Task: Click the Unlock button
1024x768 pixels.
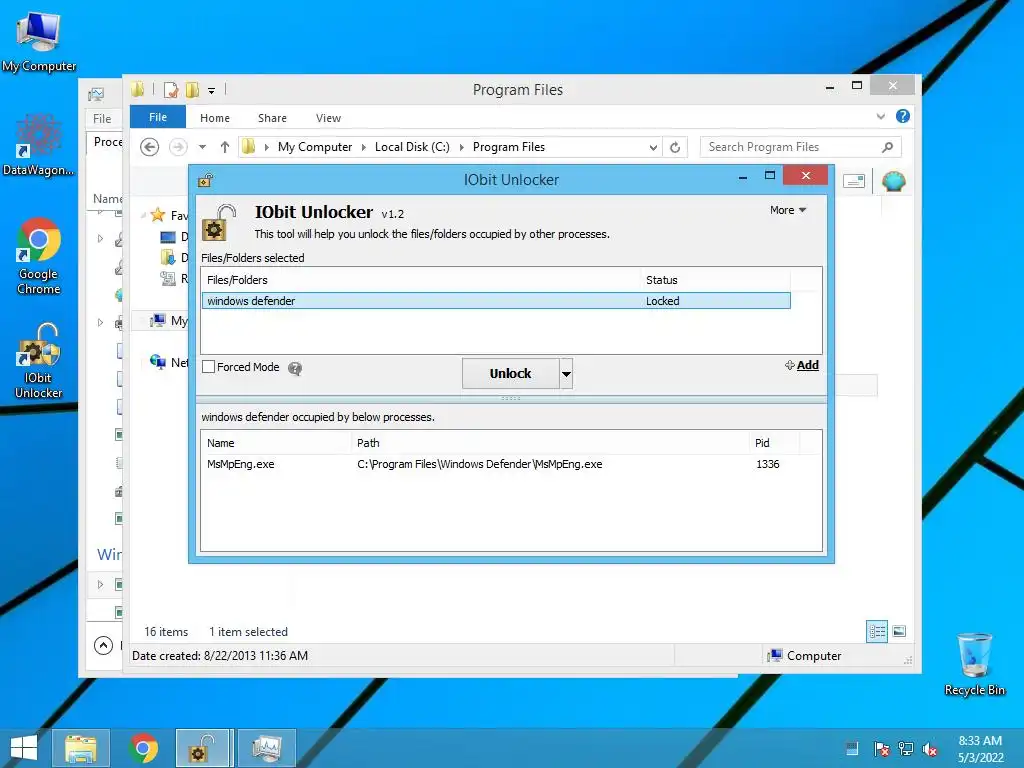Action: [x=510, y=374]
